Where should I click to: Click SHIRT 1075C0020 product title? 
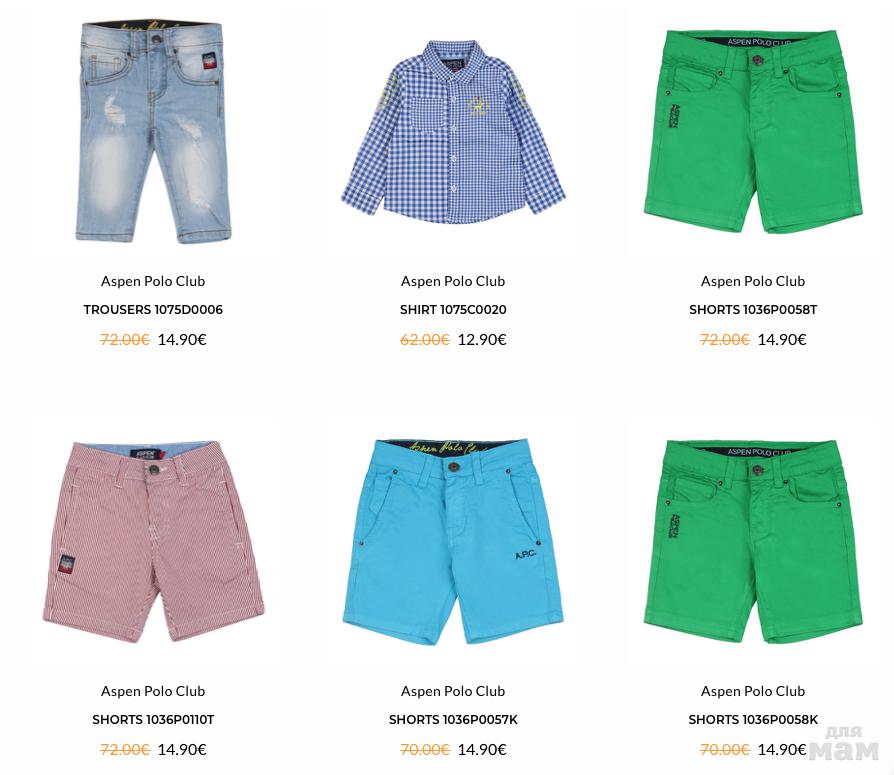pyautogui.click(x=453, y=310)
